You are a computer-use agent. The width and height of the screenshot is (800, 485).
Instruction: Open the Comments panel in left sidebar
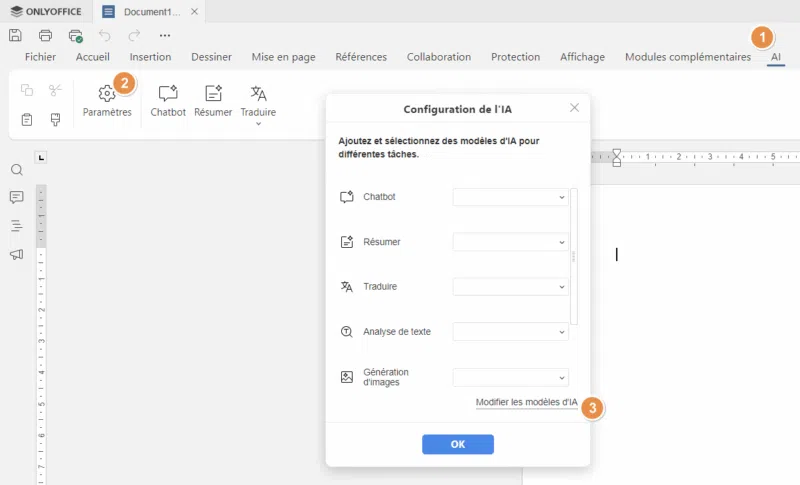click(16, 198)
